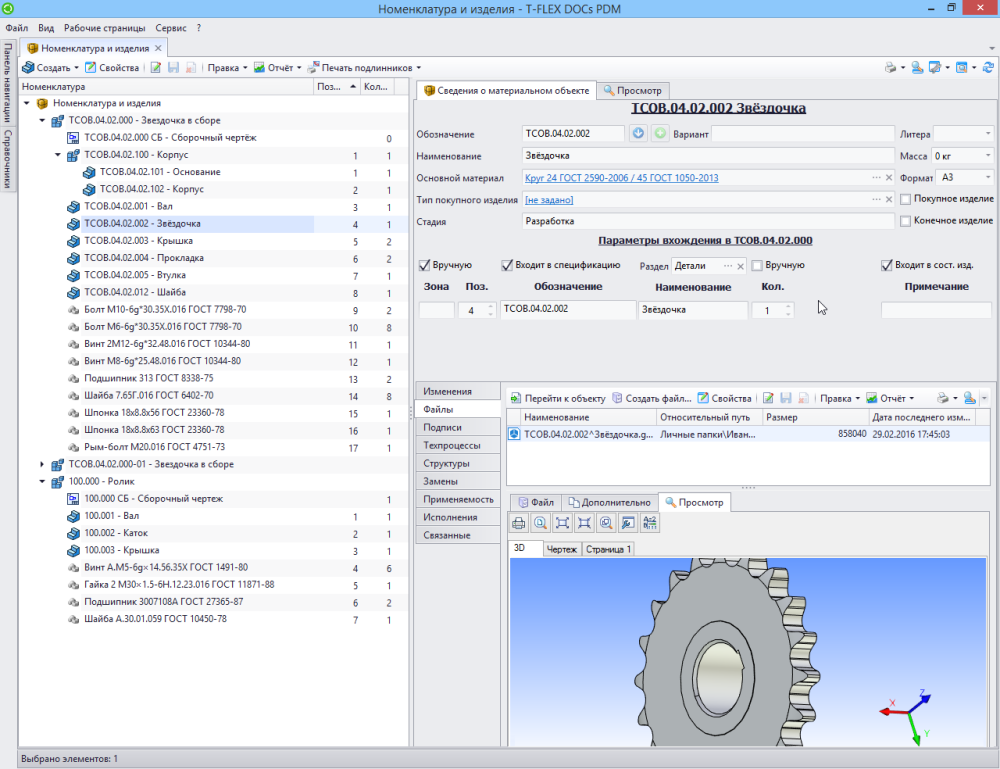Open Свойства in the nomenclature toolbar
1000x769 pixels.
(112, 68)
